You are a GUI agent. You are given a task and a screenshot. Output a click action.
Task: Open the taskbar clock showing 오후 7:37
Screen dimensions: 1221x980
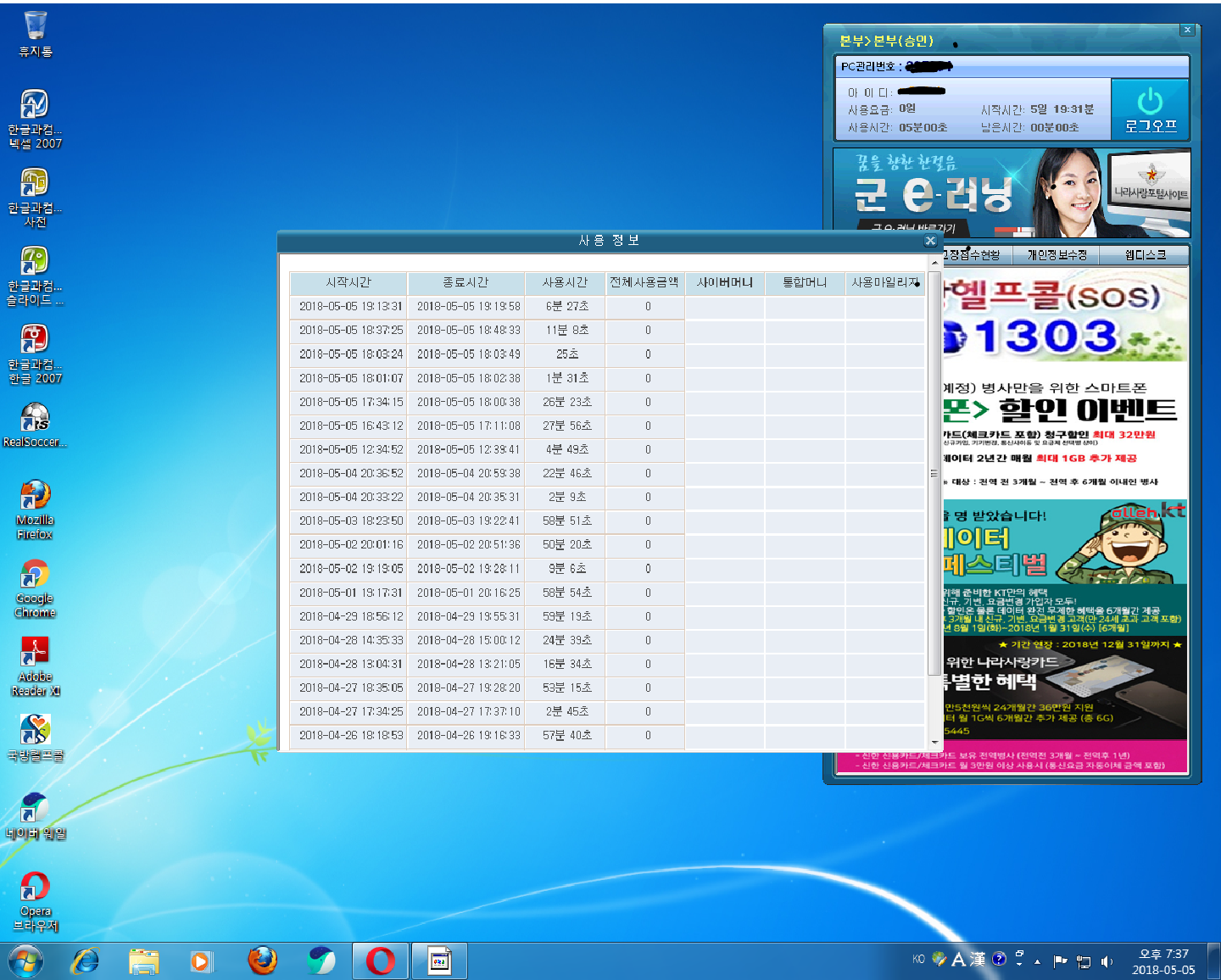tap(1163, 961)
